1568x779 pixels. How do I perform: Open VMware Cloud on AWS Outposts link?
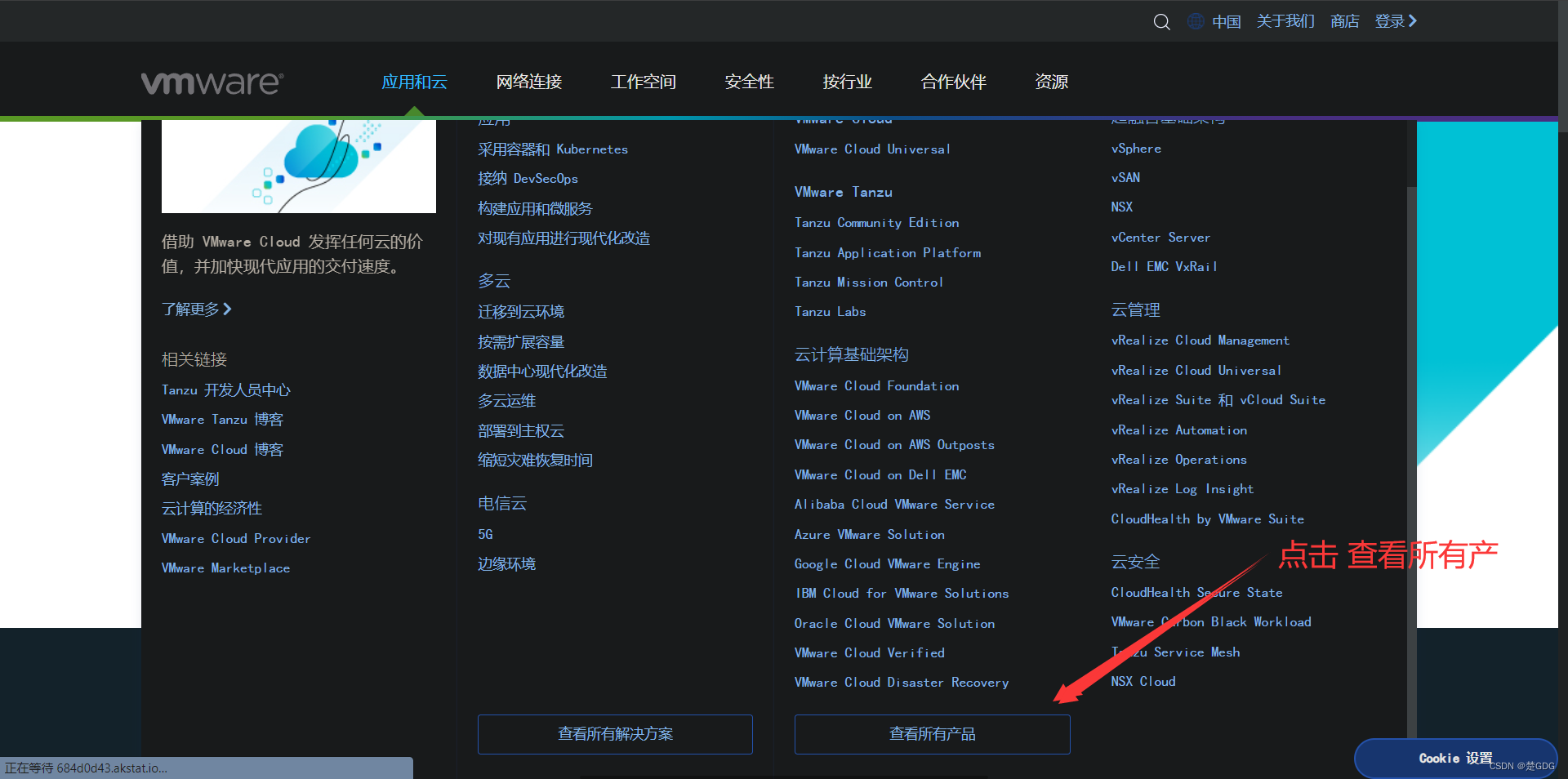coord(894,445)
